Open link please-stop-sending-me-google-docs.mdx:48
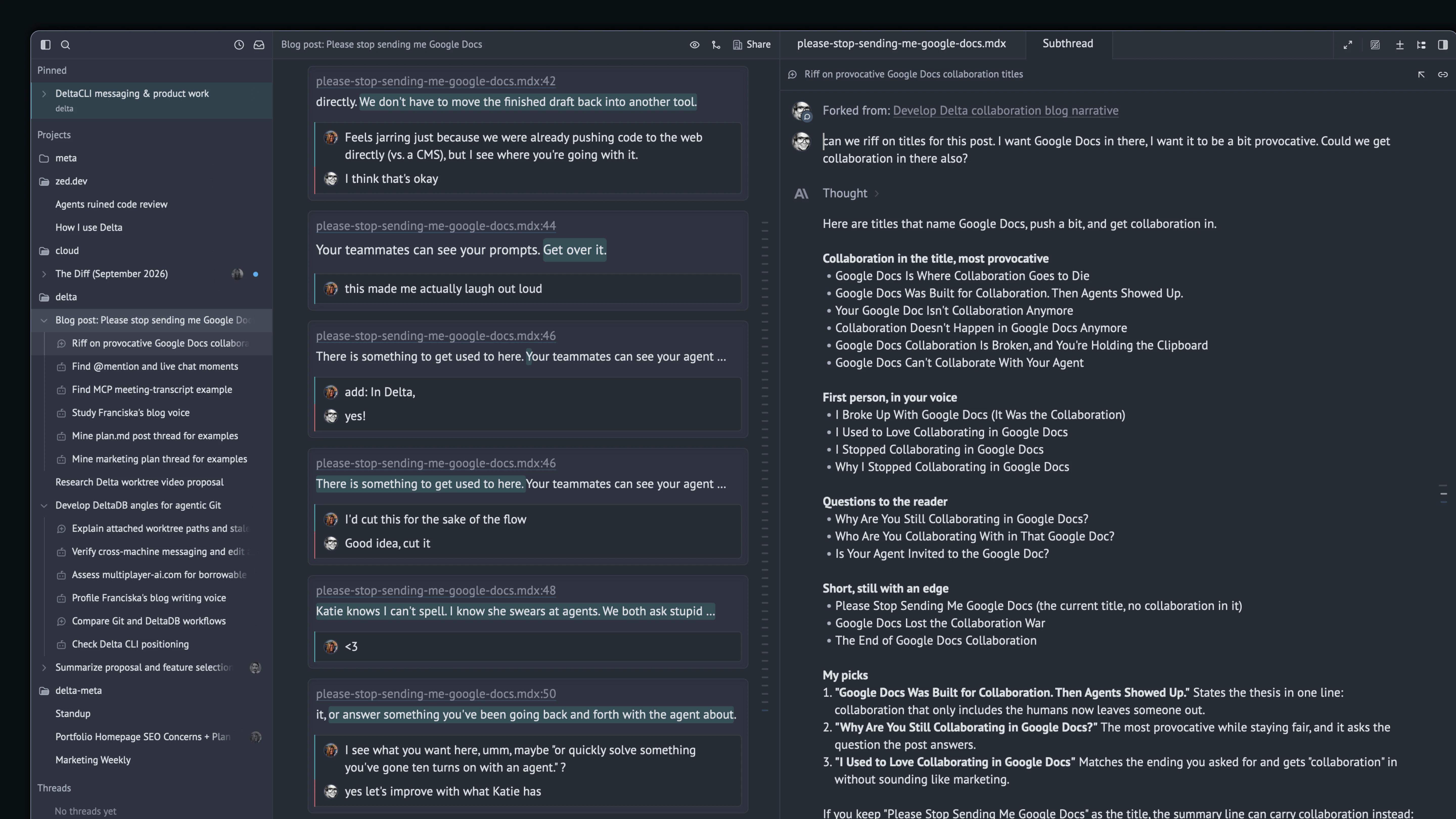The height and width of the screenshot is (819, 1456). point(435,591)
